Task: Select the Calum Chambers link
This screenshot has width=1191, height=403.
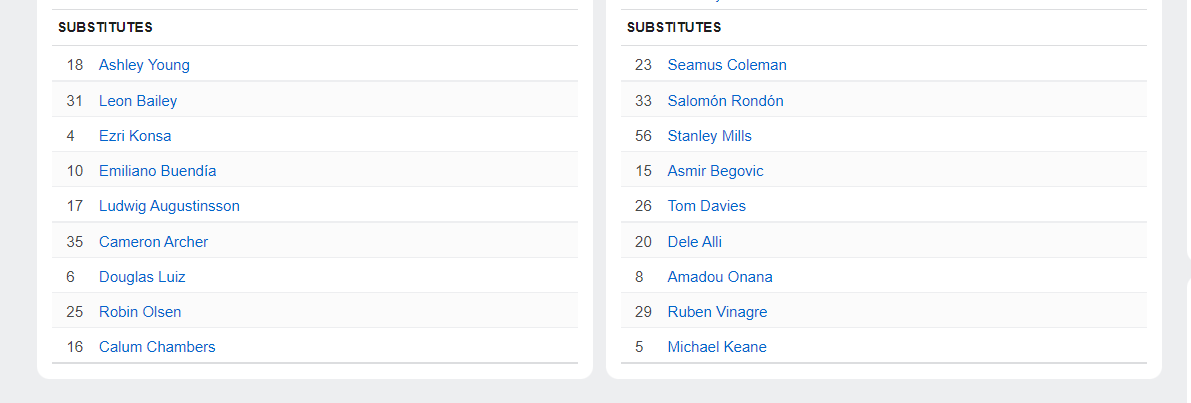Action: [x=157, y=347]
